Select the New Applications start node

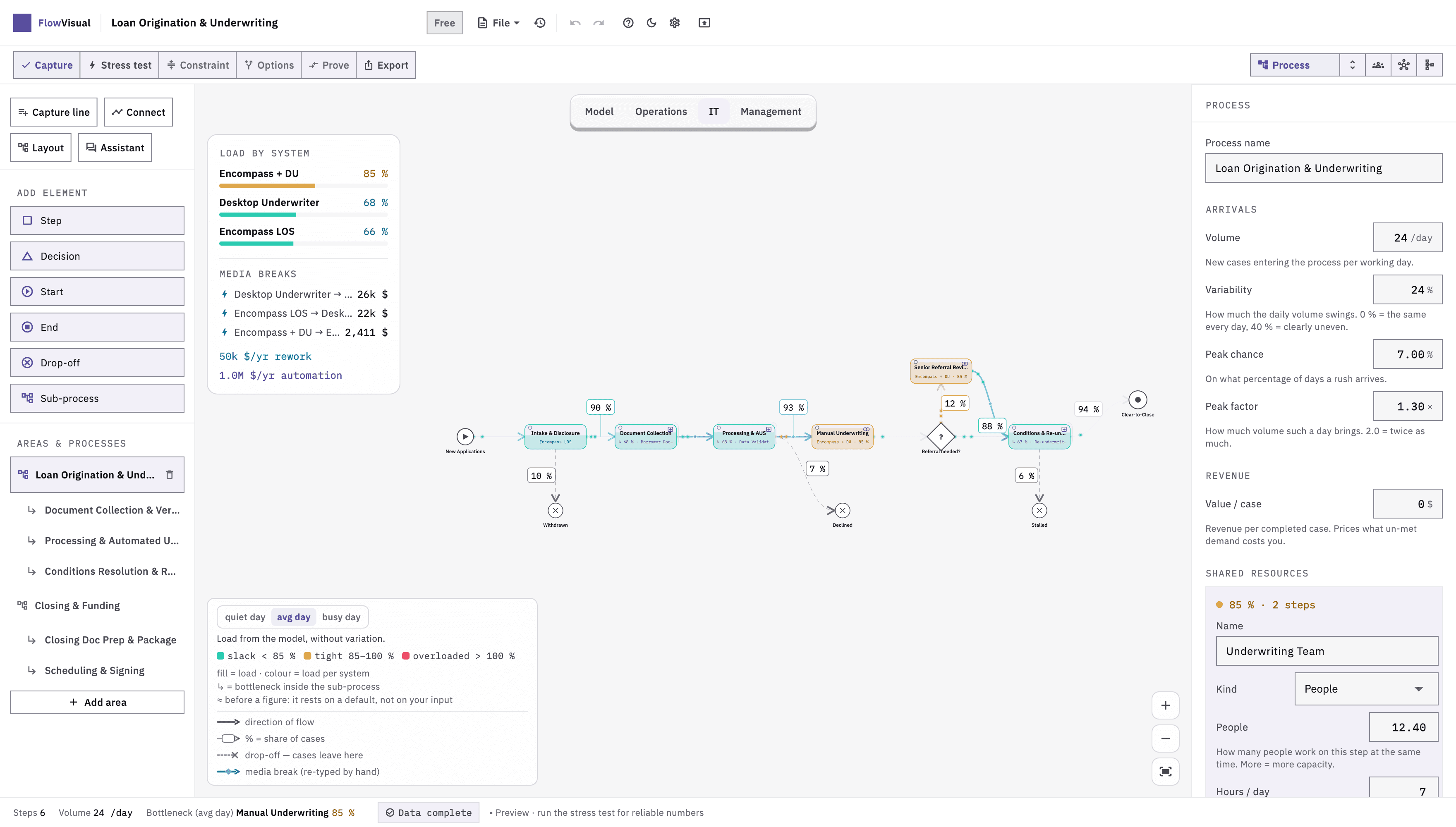[465, 436]
